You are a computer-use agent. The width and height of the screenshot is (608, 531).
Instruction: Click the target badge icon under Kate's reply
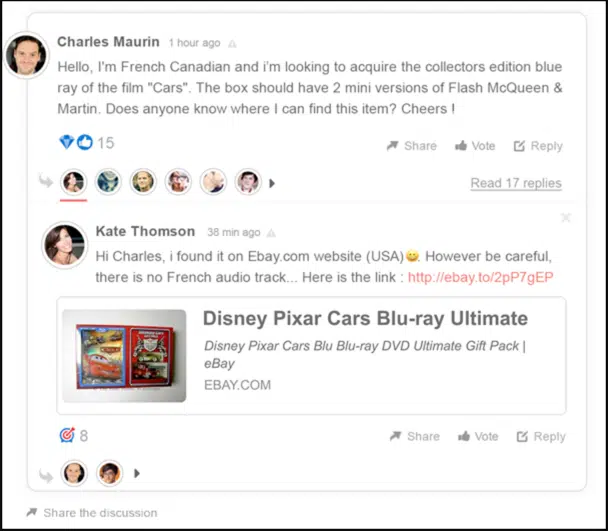click(67, 435)
